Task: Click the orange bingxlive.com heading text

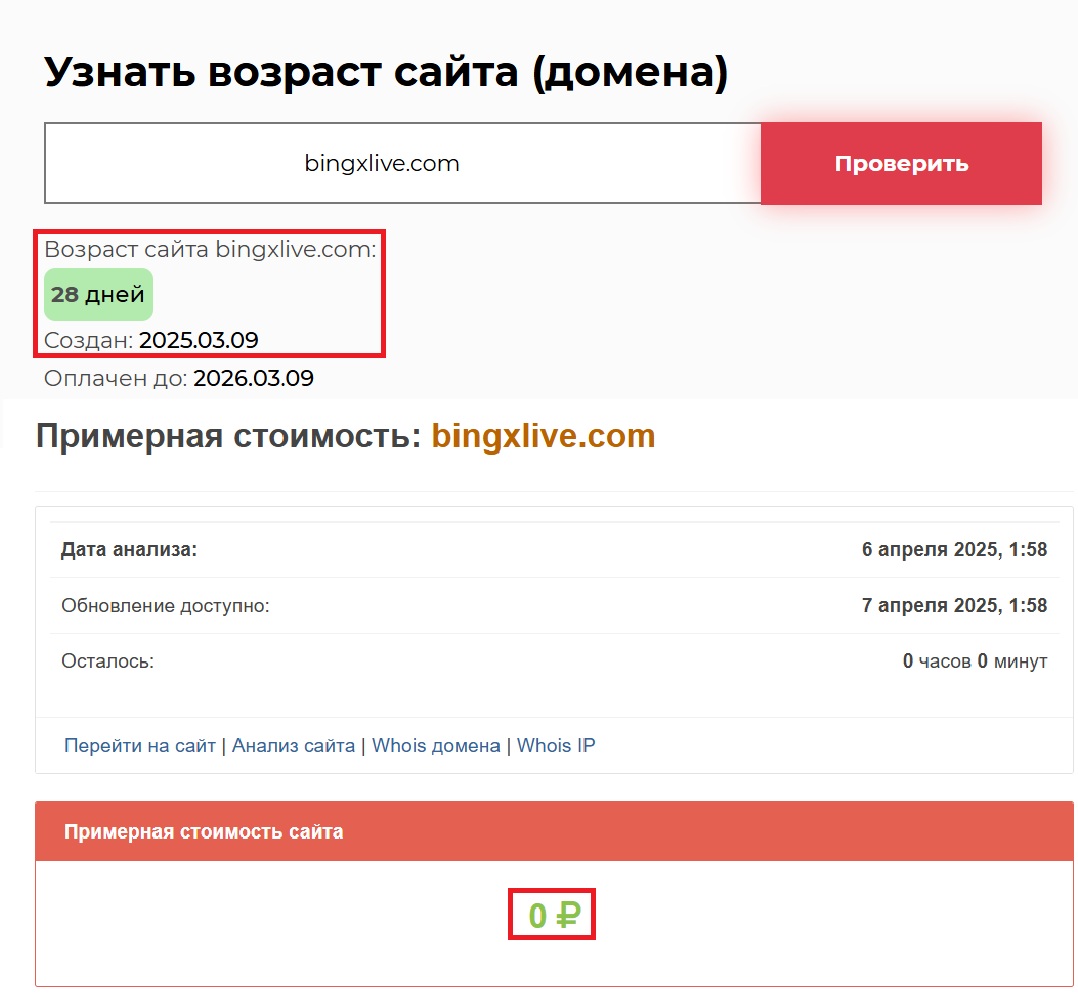Action: (543, 436)
